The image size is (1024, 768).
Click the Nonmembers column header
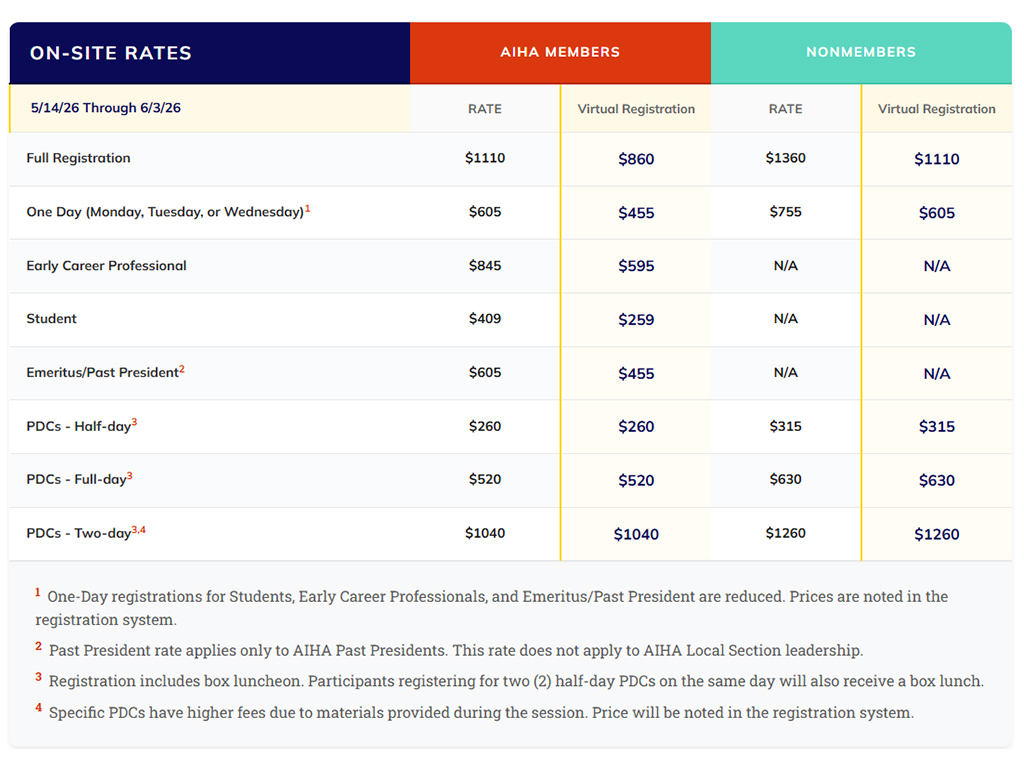tap(861, 52)
